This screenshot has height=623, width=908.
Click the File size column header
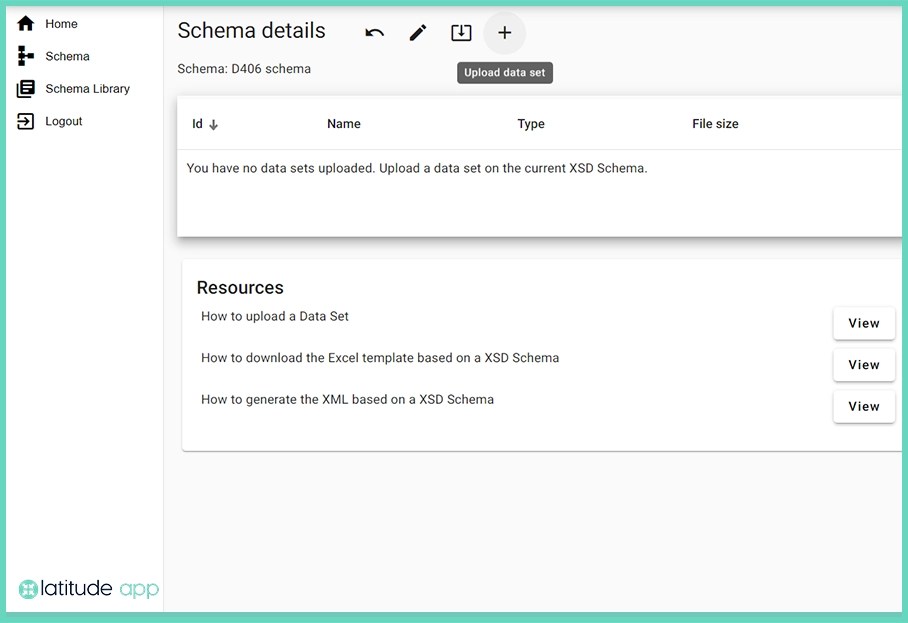[x=714, y=124]
